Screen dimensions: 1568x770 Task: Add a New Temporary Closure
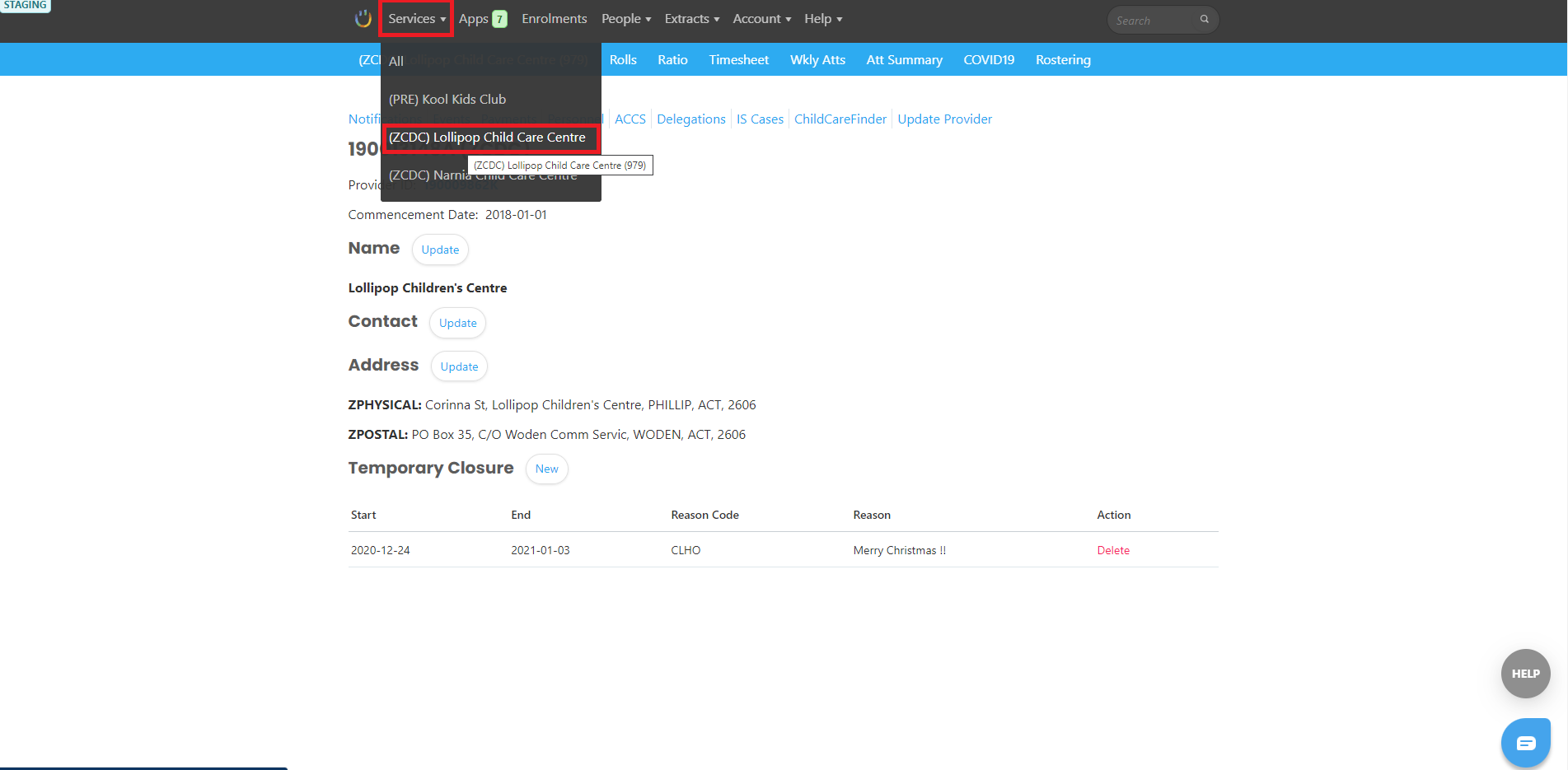(546, 469)
